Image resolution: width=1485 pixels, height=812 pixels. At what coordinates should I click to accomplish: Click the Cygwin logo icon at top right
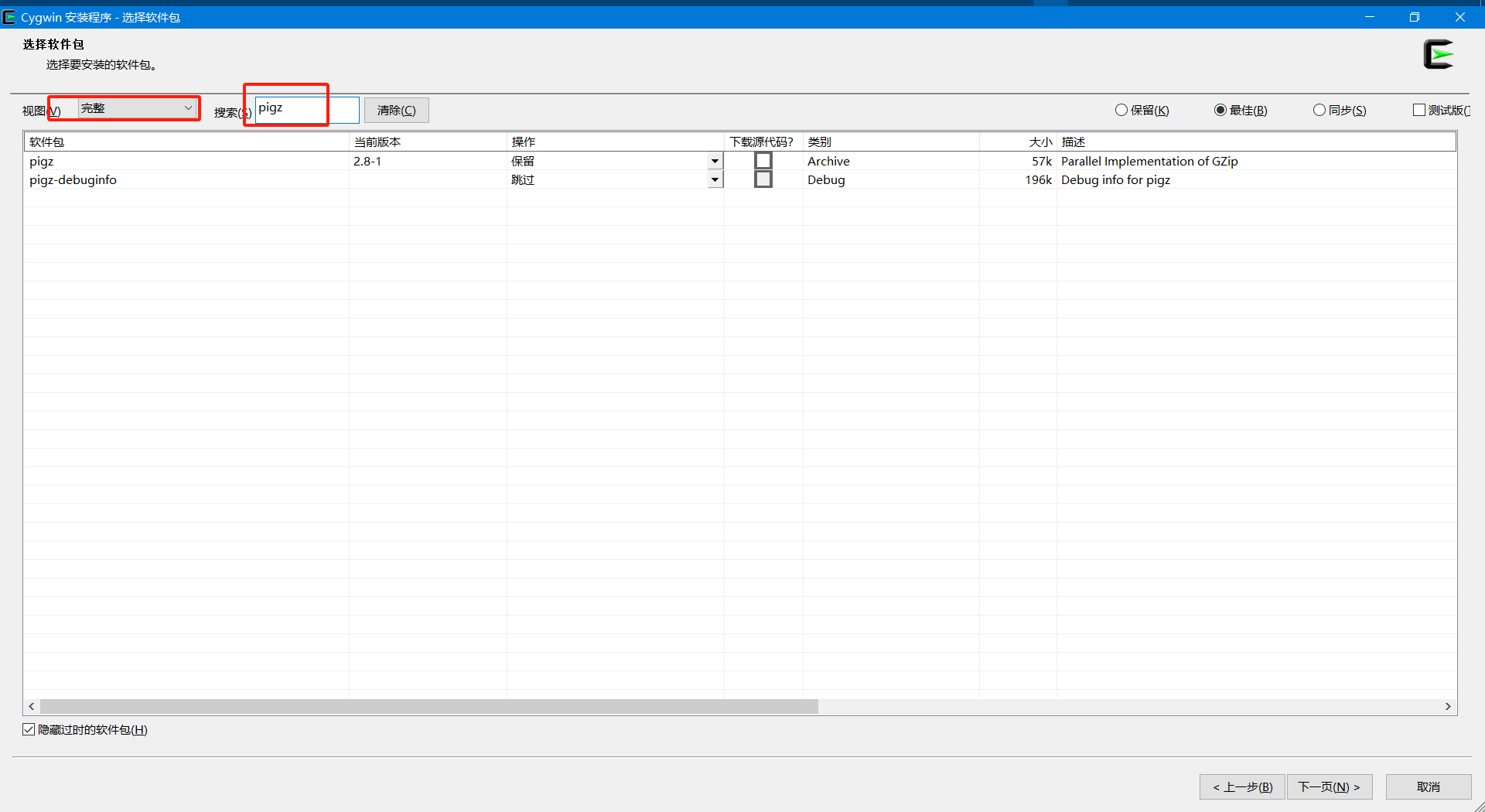click(1439, 54)
